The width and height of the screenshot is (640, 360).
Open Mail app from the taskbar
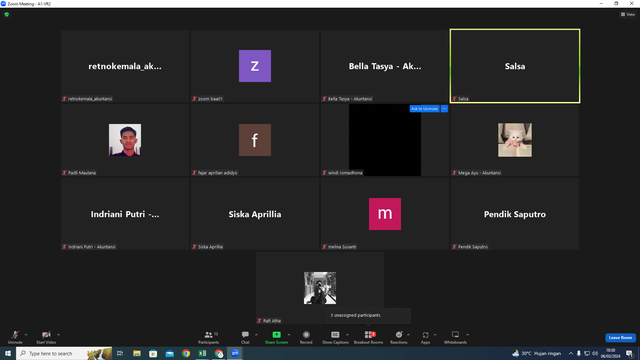169,353
